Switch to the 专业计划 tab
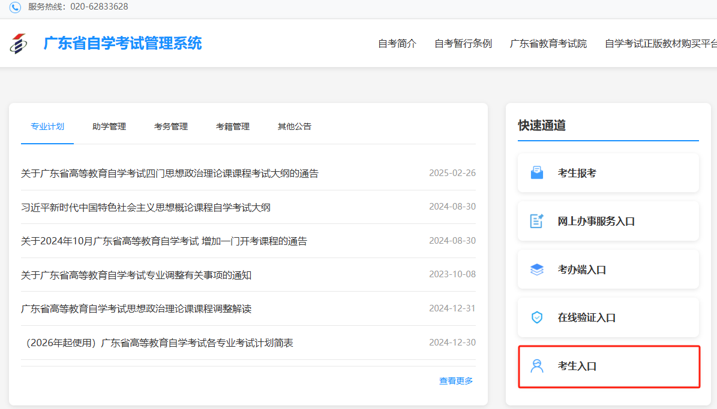Viewport: 717px width, 409px height. [x=47, y=127]
